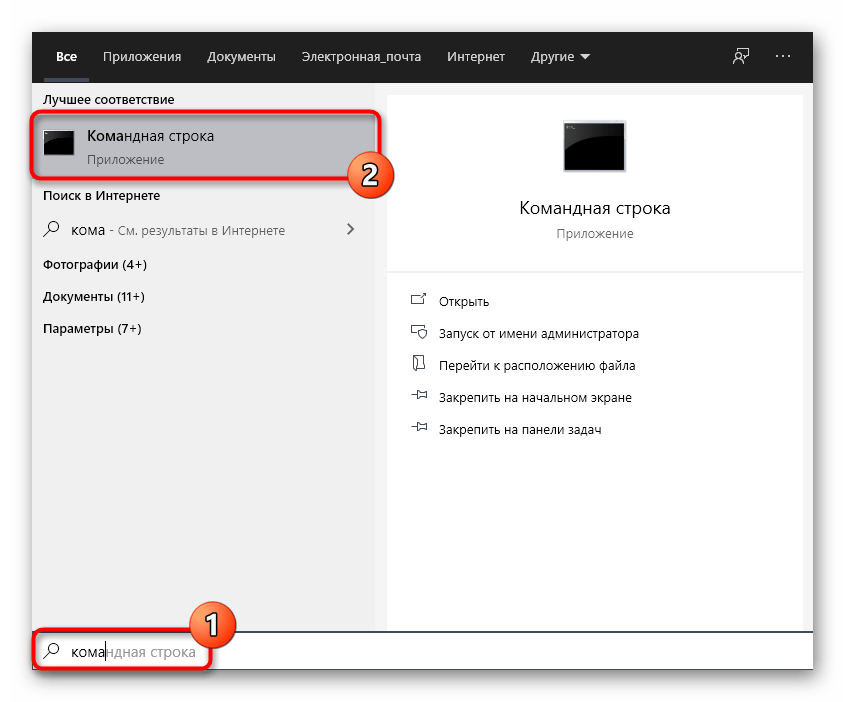Screen dimensions: 845x702
Task: Click pin icon for Закрепить на начальном экране
Action: coord(419,397)
